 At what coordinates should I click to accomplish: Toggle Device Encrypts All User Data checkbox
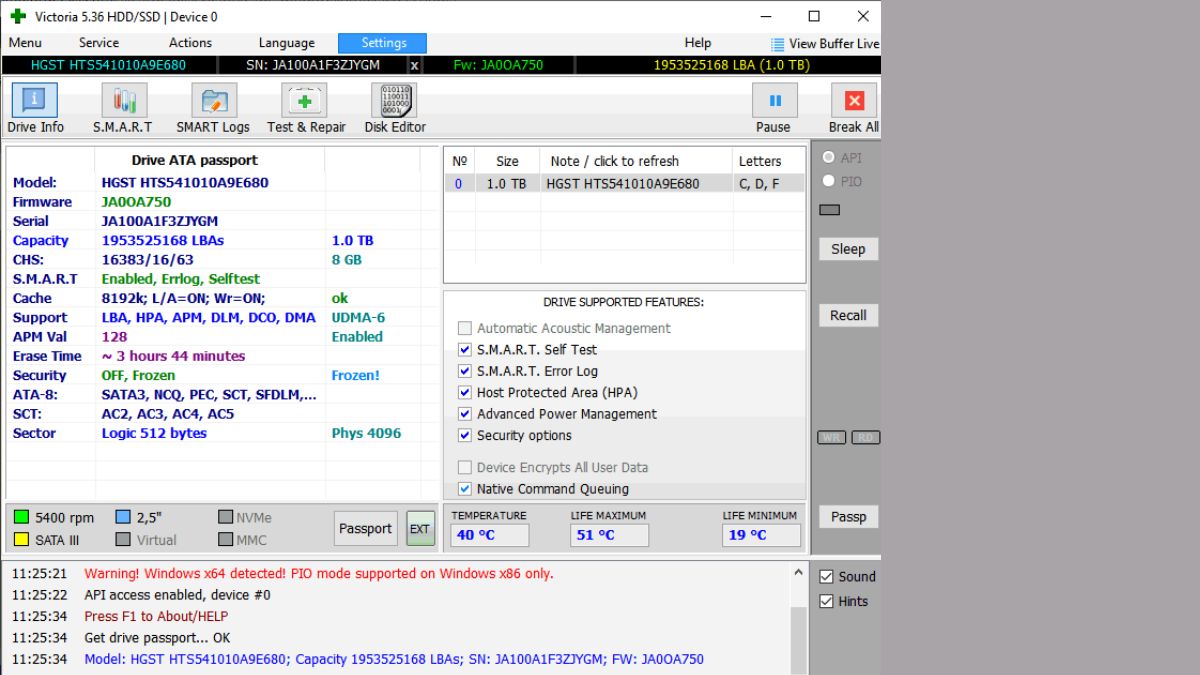(x=464, y=467)
